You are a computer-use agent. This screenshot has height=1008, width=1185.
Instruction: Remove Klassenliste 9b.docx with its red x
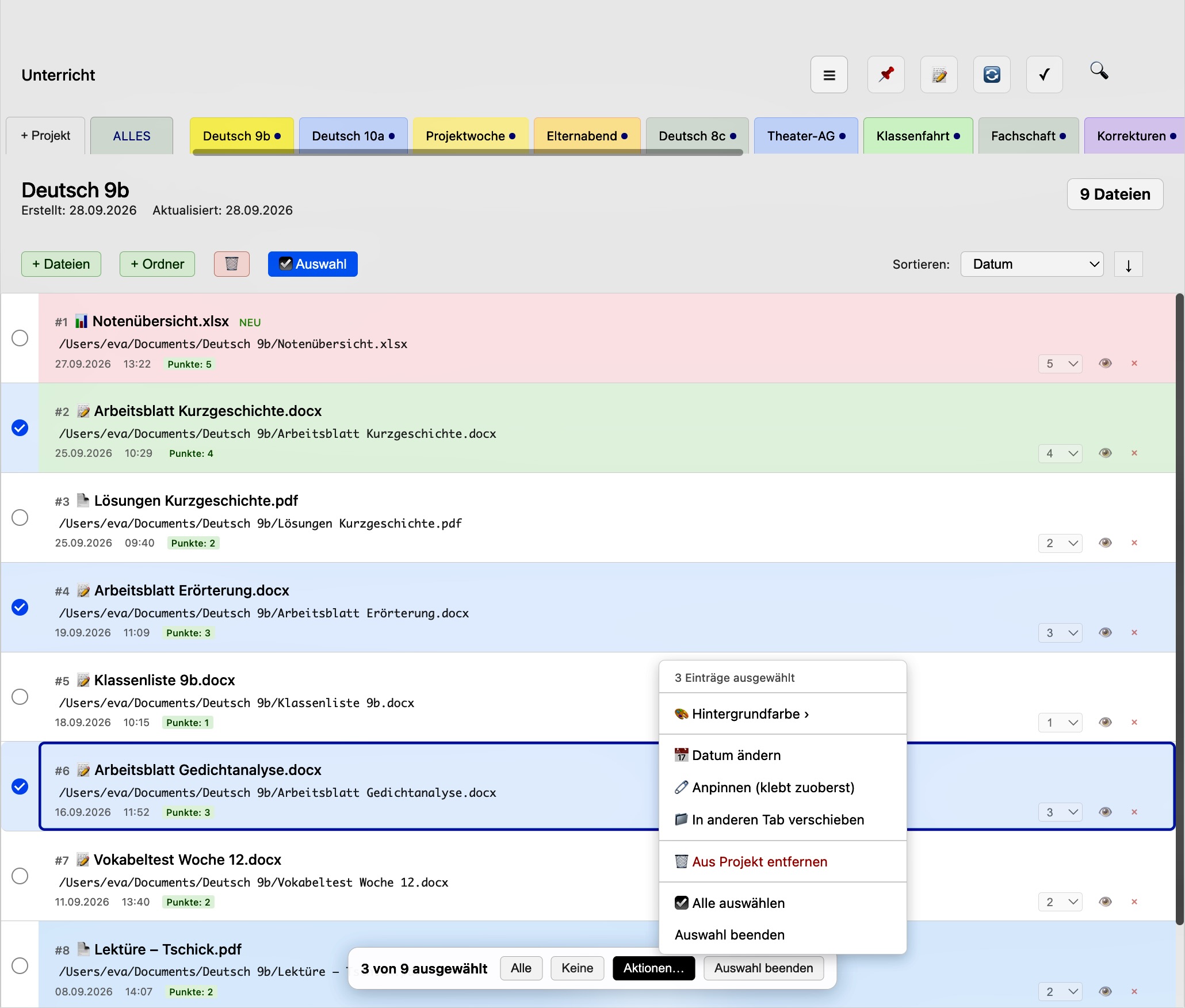(1134, 722)
